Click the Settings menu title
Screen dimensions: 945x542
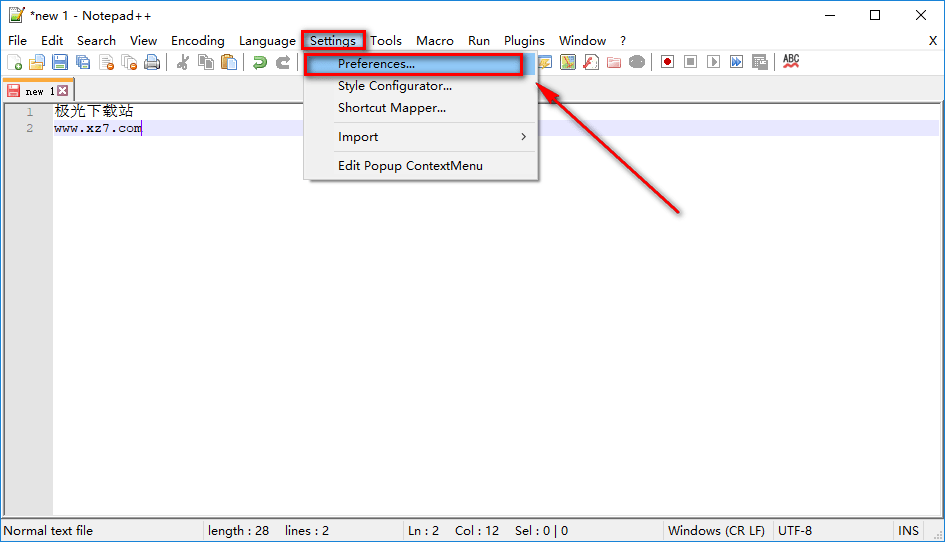[x=333, y=41]
